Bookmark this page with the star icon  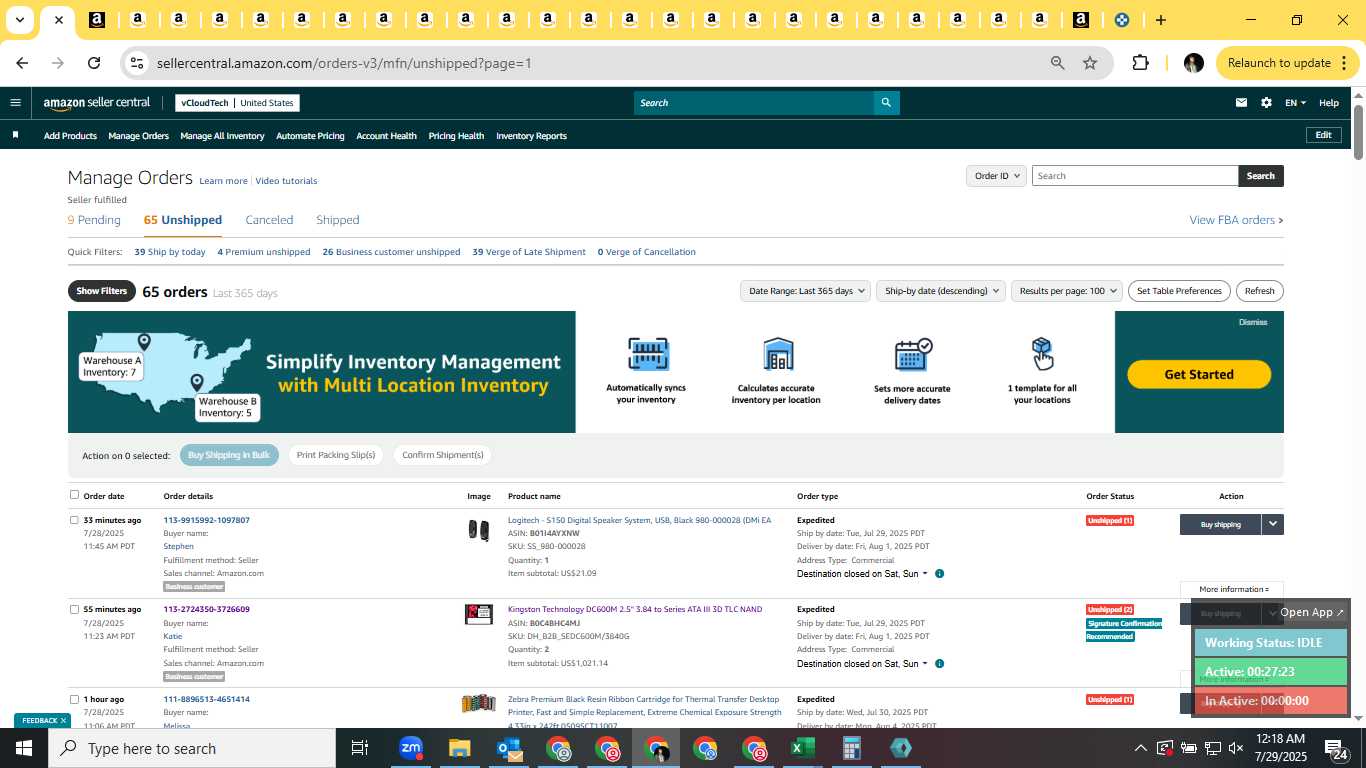coord(1090,63)
